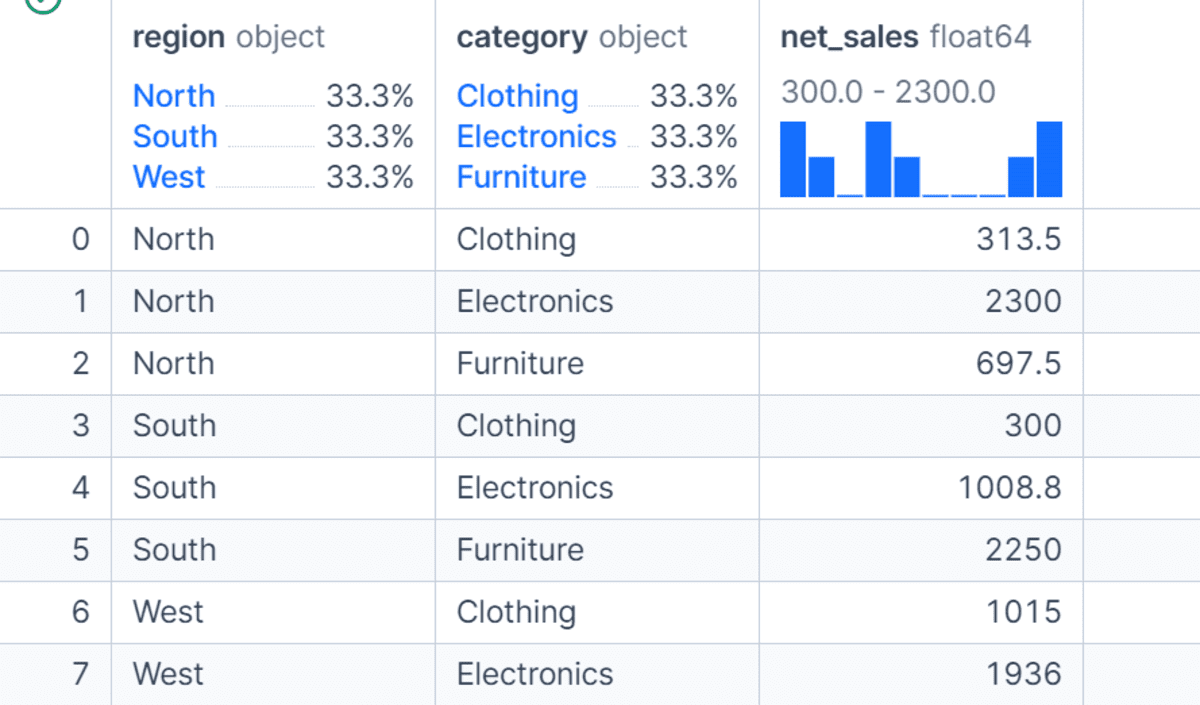Click Electronics in the category summary list
This screenshot has width=1200, height=705.
(537, 136)
